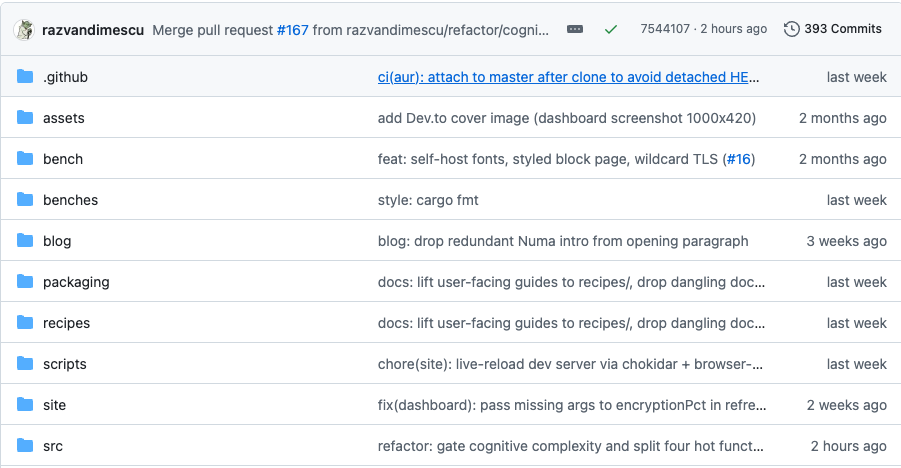
Task: Click '2 months ago' in bench row
Action: [x=842, y=159]
